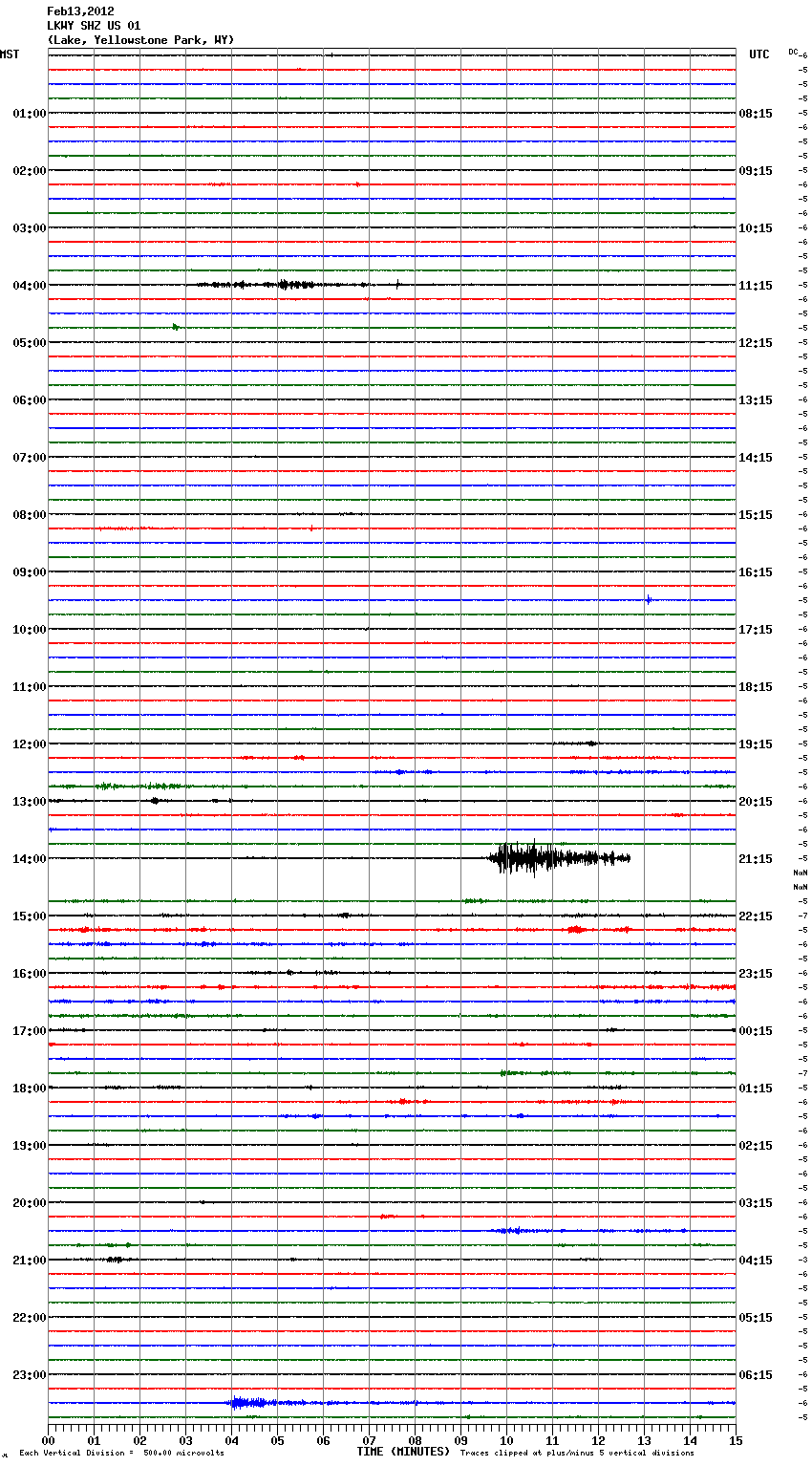The width and height of the screenshot is (812, 1466).
Task: Select the 00:15 UTC time label
Action: [x=756, y=1031]
